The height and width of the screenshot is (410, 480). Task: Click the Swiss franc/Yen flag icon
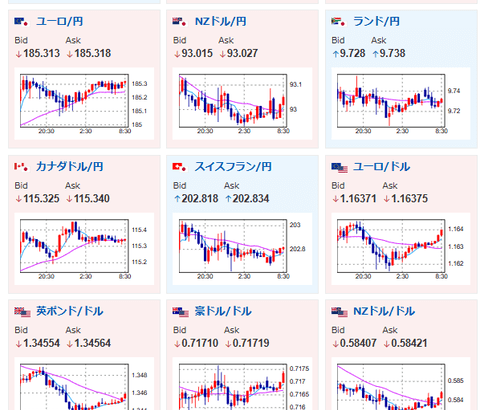(180, 167)
